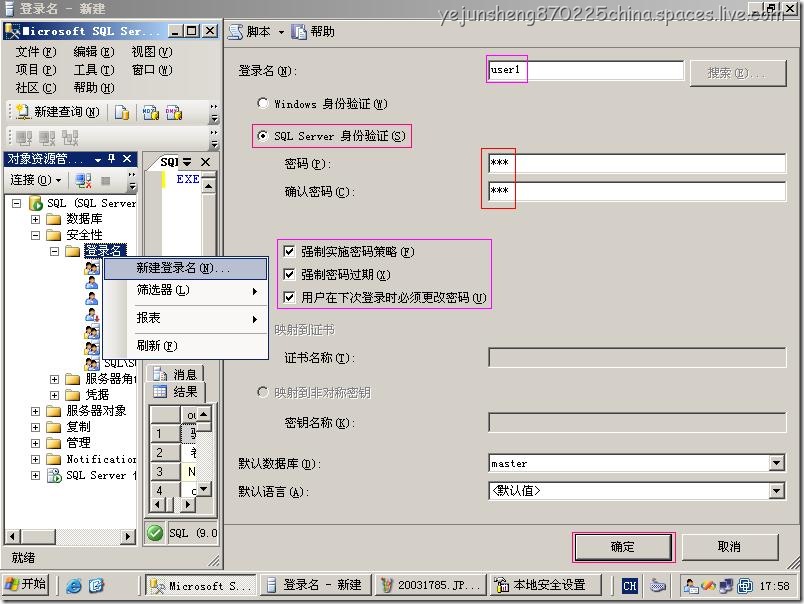Collapse the 安全性 tree node
Image resolution: width=804 pixels, height=604 pixels.
pyautogui.click(x=35, y=235)
